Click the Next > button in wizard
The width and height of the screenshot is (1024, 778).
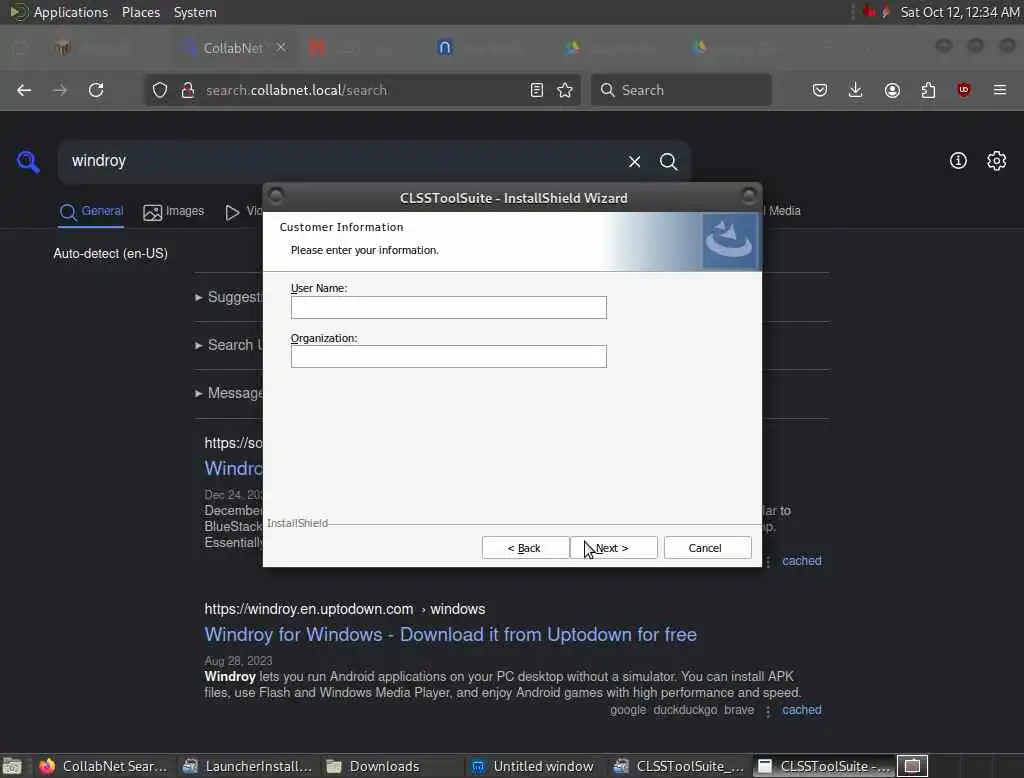pos(613,547)
